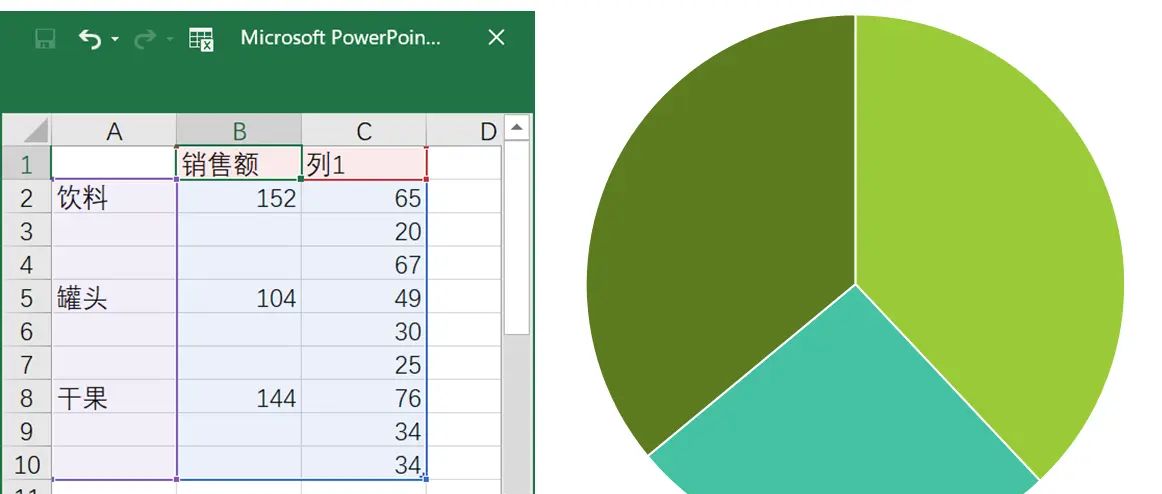The width and height of the screenshot is (1162, 494).
Task: Click the vertical scrollbar thumb
Action: point(517,237)
